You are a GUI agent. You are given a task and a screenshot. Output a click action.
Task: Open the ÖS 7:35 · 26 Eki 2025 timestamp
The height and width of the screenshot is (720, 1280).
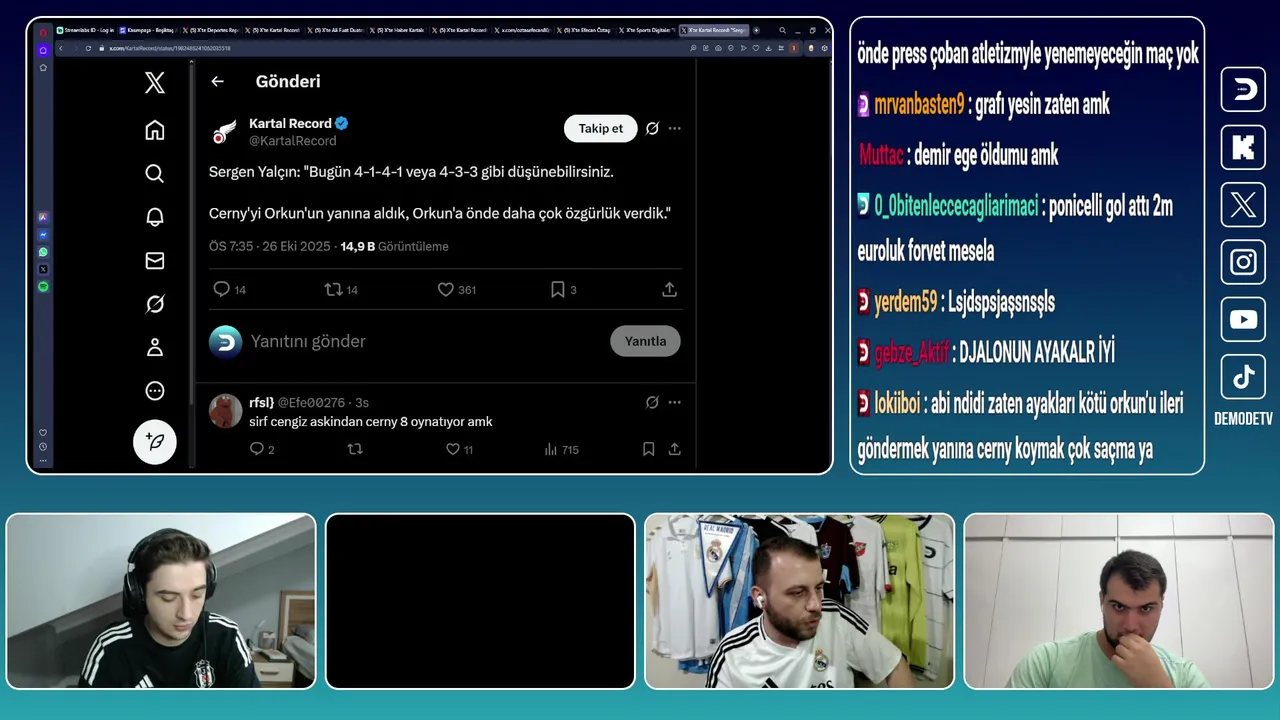(x=269, y=246)
